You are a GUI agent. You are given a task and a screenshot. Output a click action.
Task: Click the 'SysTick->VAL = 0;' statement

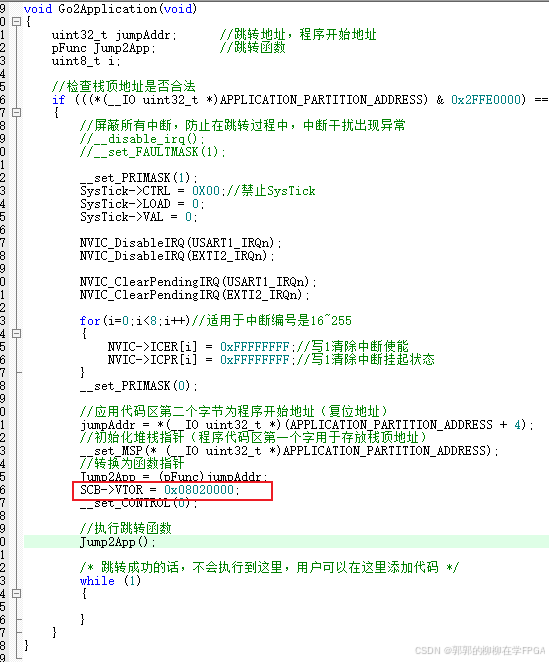[x=139, y=217]
